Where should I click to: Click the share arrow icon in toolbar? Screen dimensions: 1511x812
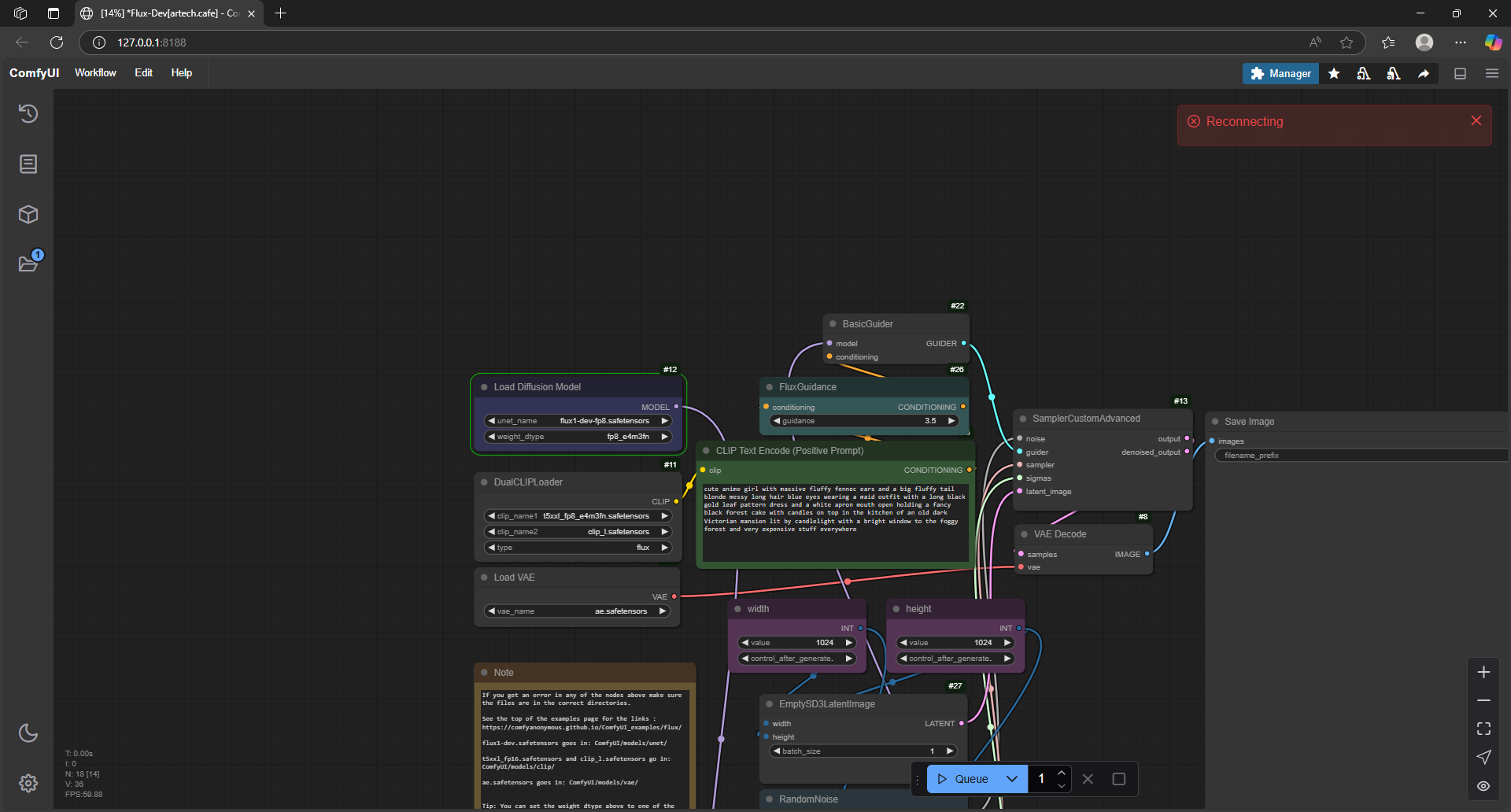coord(1423,73)
